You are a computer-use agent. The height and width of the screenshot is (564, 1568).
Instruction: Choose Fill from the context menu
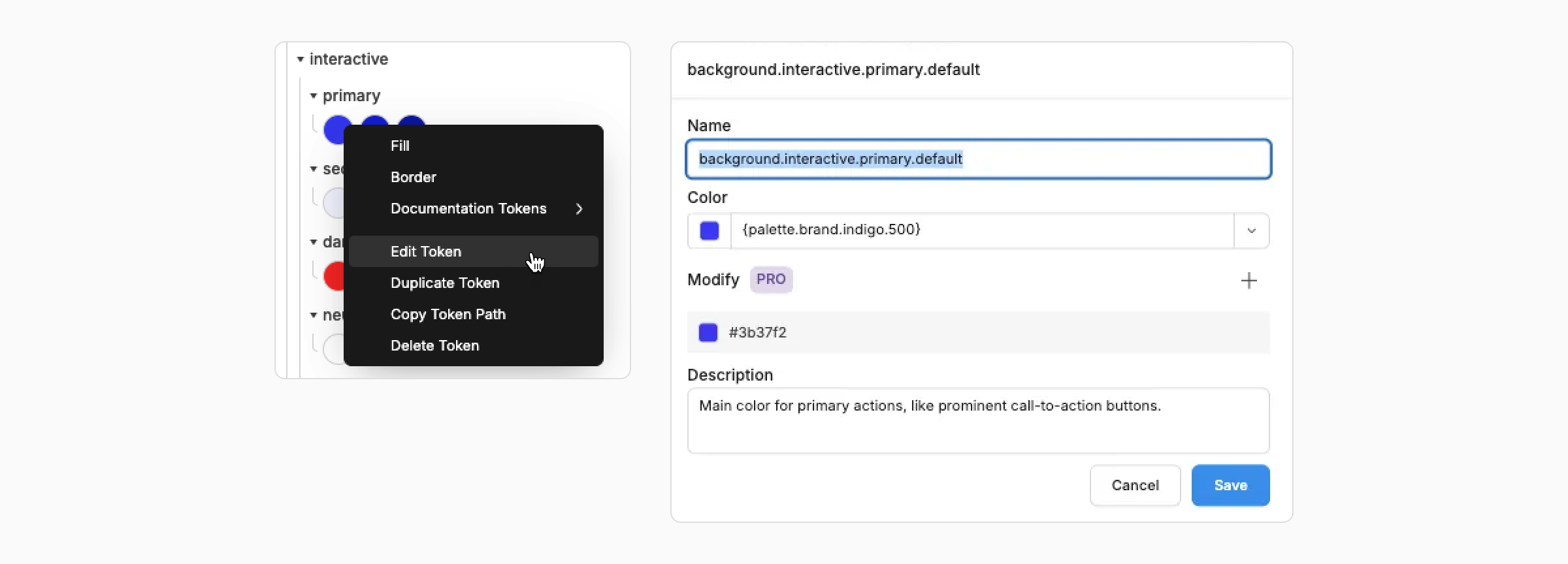click(400, 146)
